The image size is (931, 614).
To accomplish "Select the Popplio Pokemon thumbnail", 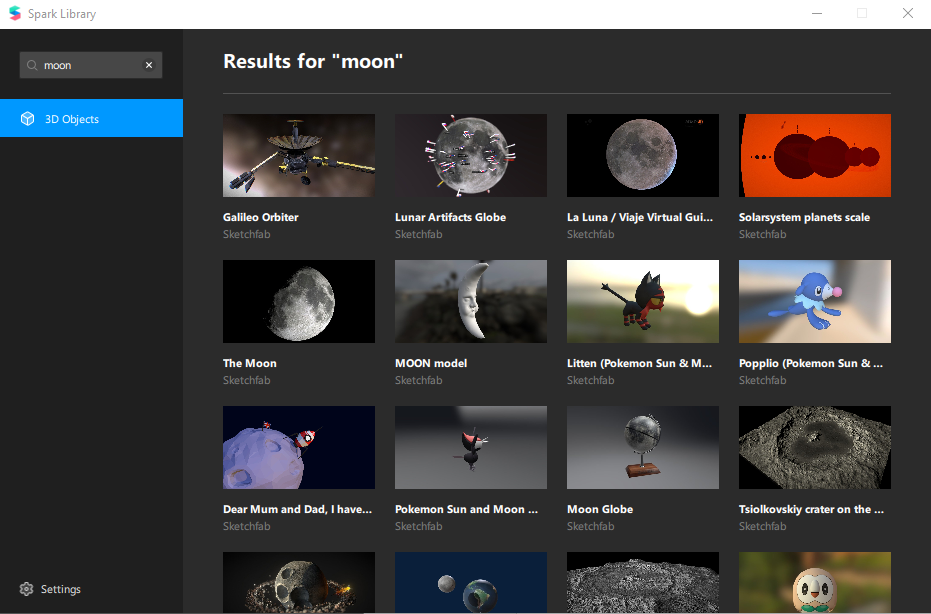I will pyautogui.click(x=814, y=301).
